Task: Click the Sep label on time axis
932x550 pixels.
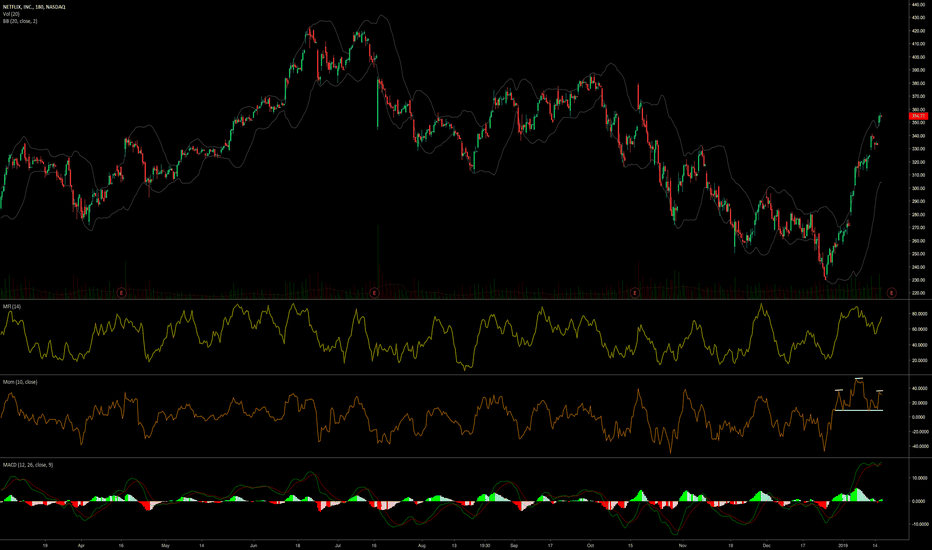Action: coord(514,545)
